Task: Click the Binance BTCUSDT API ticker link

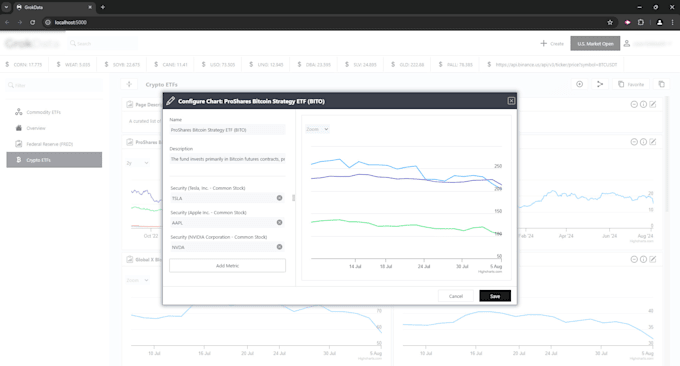Action: pos(552,64)
